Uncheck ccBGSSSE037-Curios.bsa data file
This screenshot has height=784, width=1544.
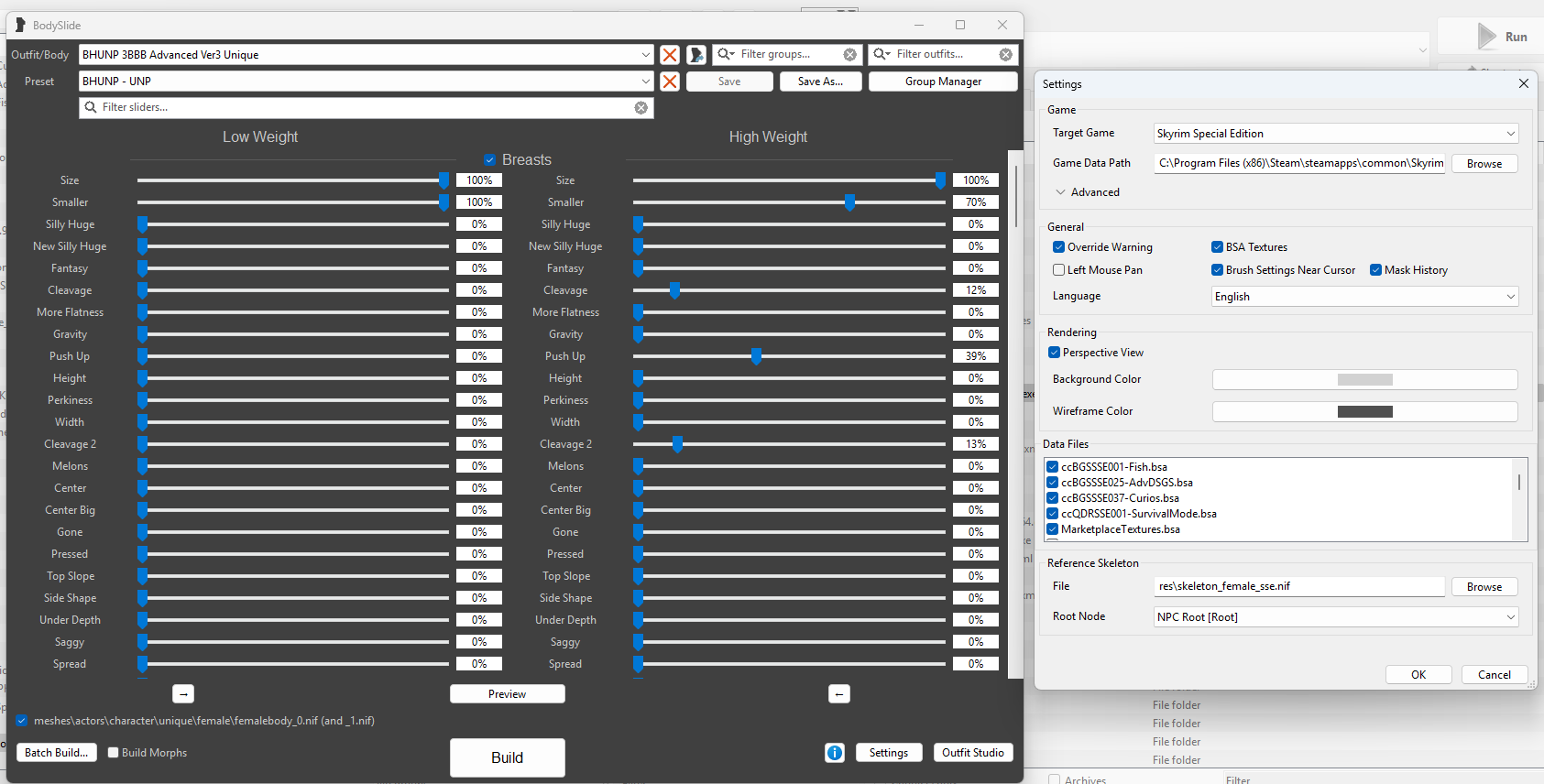1053,498
